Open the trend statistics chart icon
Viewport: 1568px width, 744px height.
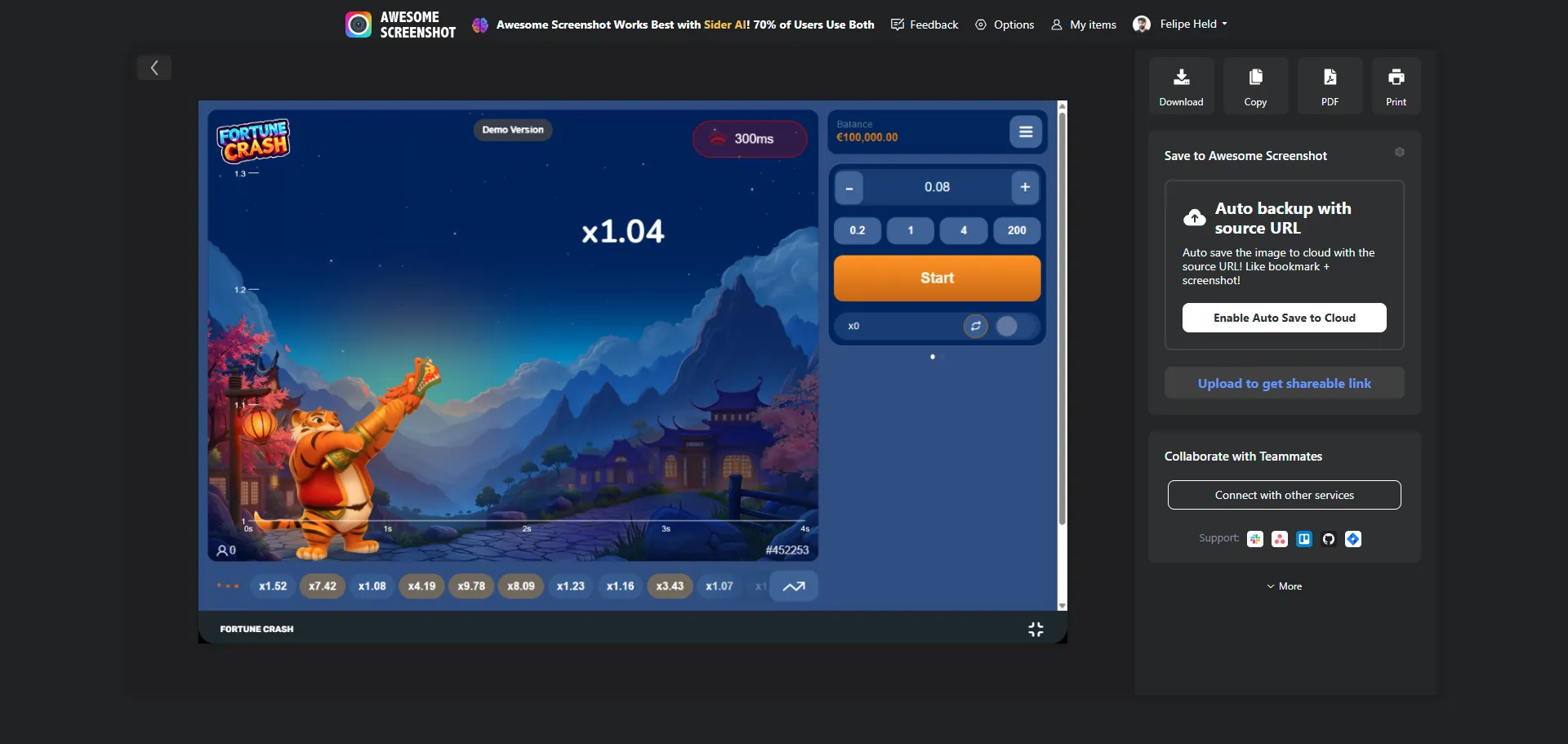[794, 586]
